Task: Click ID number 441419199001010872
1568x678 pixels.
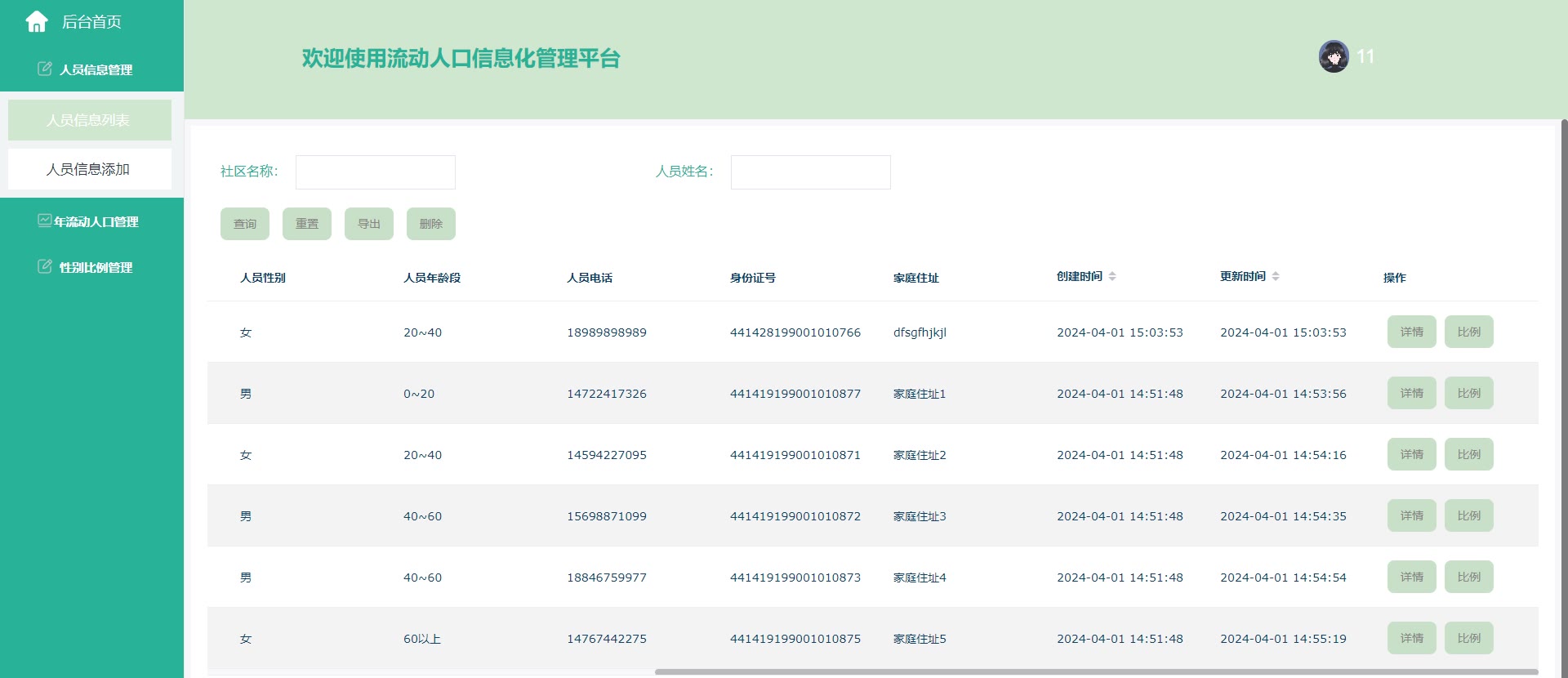Action: pyautogui.click(x=795, y=516)
